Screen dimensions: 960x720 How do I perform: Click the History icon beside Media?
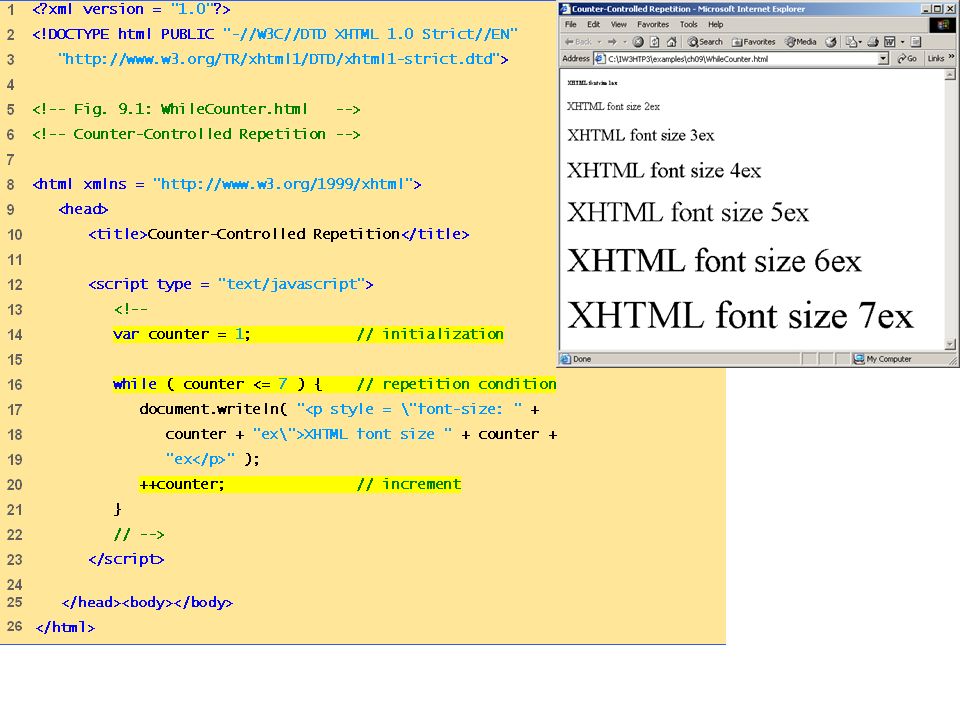831,42
